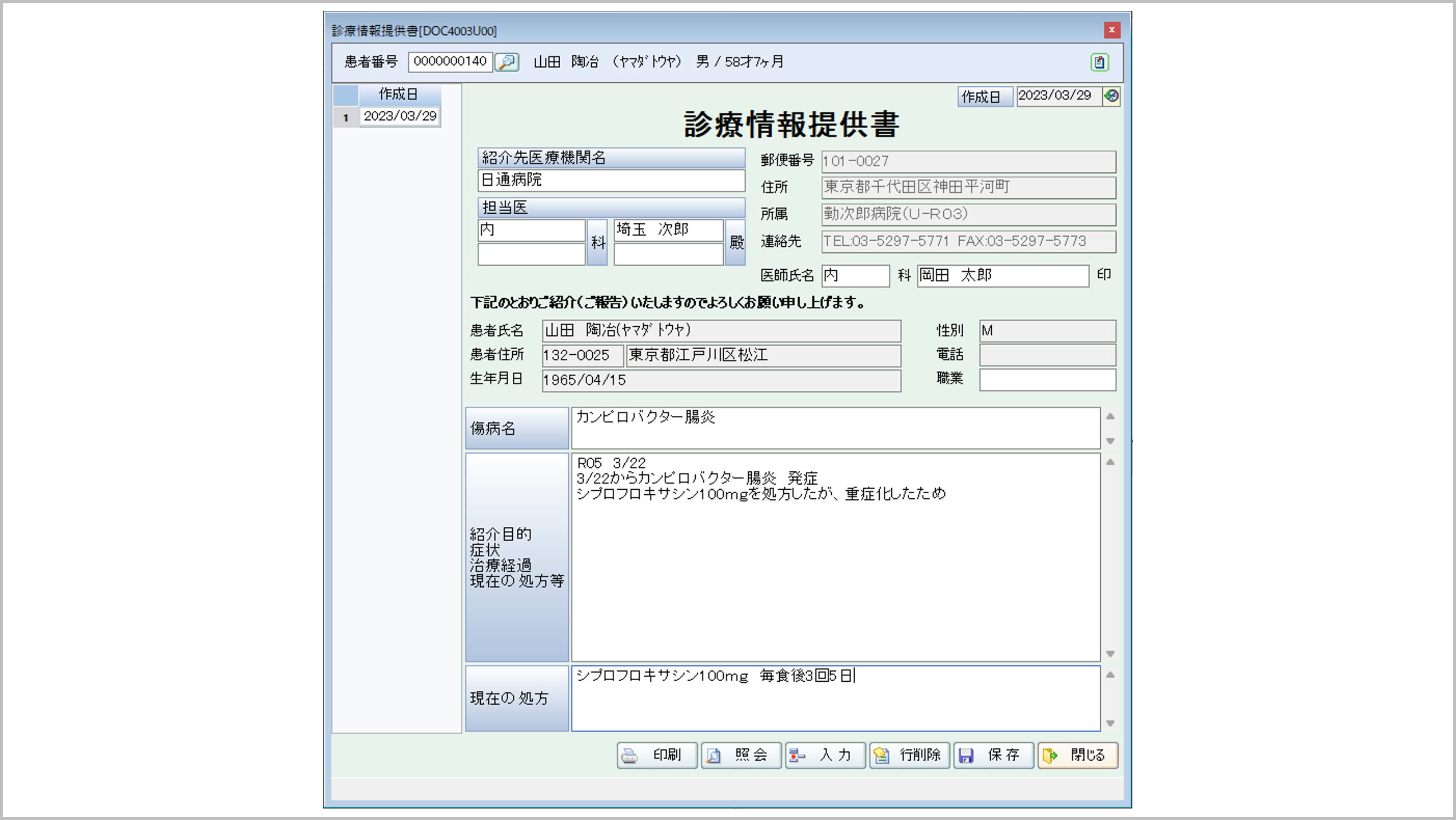Click the 郵便番号 field 101-0027
Image resolution: width=1456 pixels, height=820 pixels.
pos(968,162)
